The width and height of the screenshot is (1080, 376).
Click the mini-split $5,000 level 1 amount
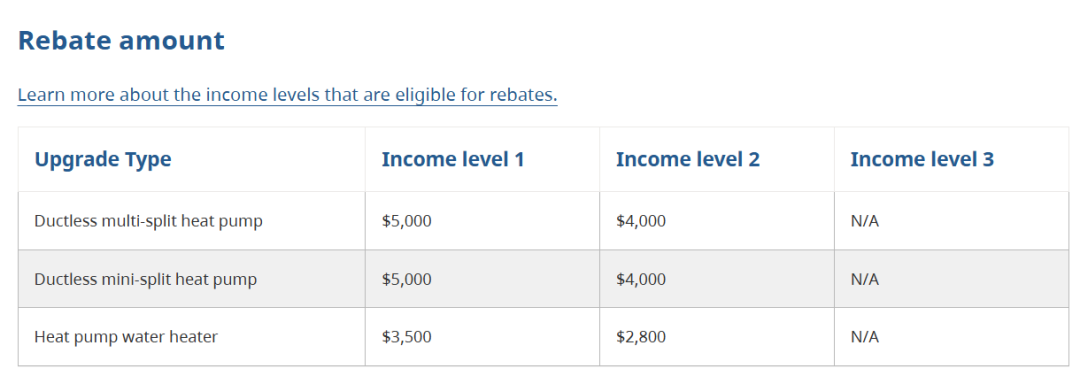coord(406,280)
